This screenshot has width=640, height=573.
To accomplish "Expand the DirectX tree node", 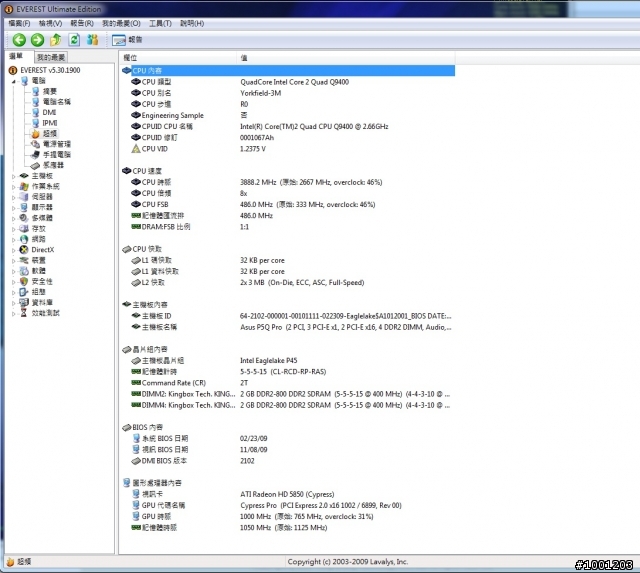I will tap(13, 251).
